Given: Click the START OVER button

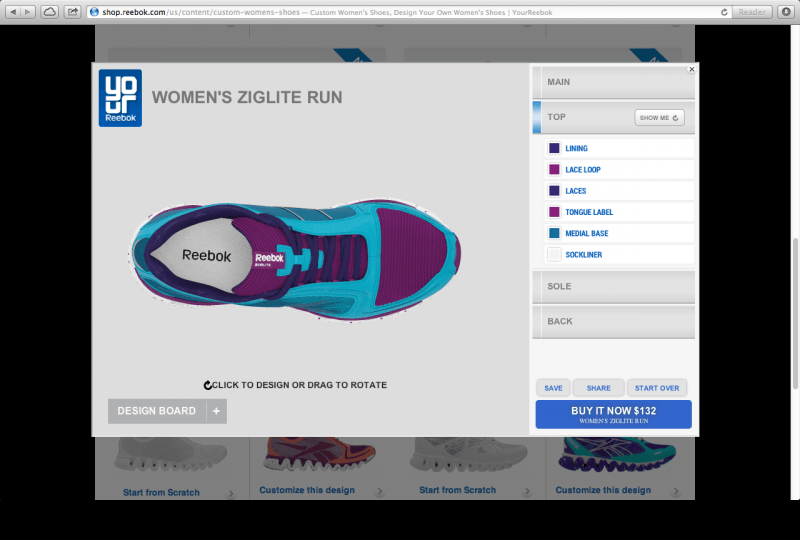Looking at the screenshot, I should [657, 388].
